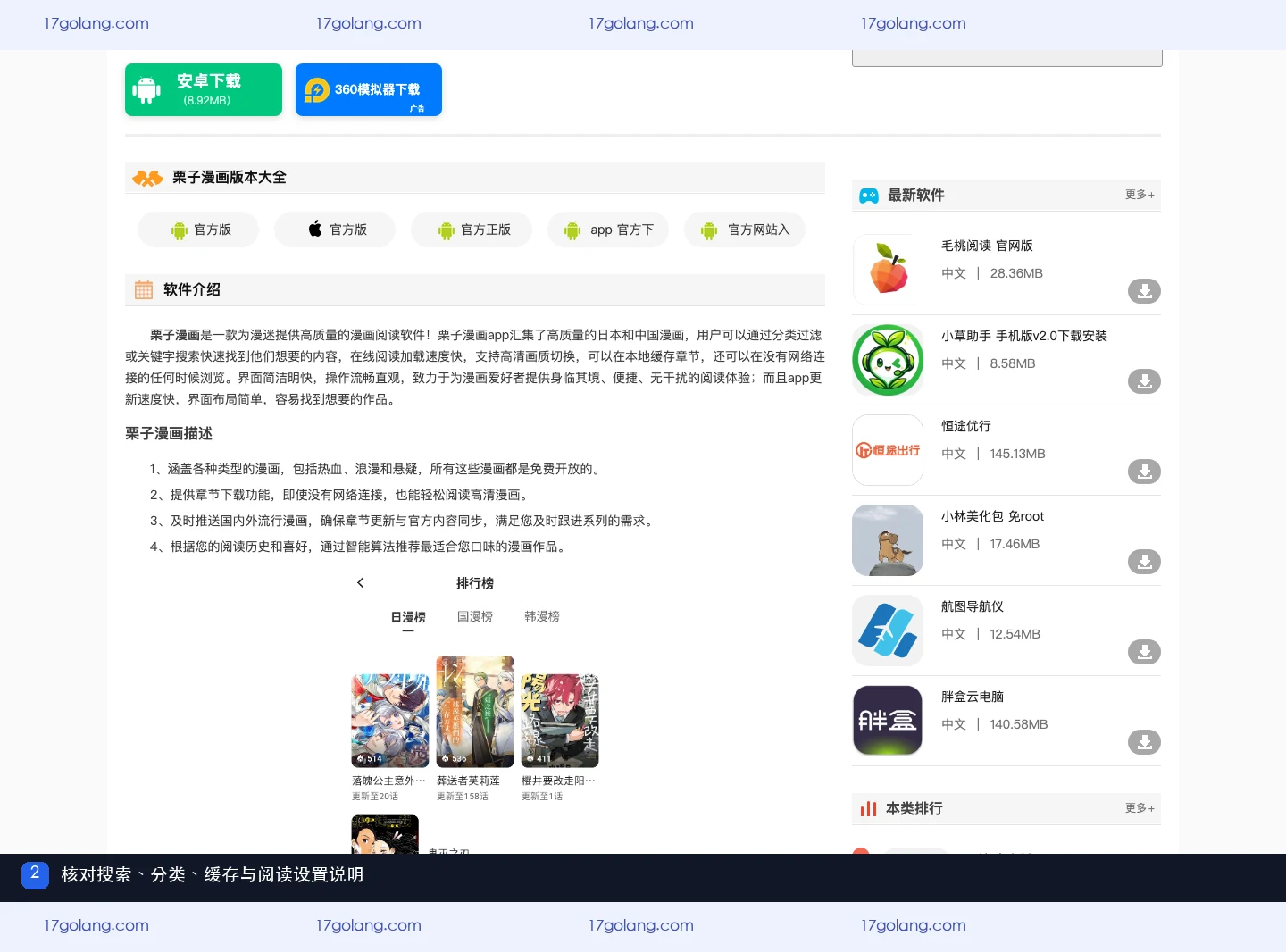1286x952 pixels.
Task: Click the calendar icon beside 软件介绍
Action: (x=144, y=289)
